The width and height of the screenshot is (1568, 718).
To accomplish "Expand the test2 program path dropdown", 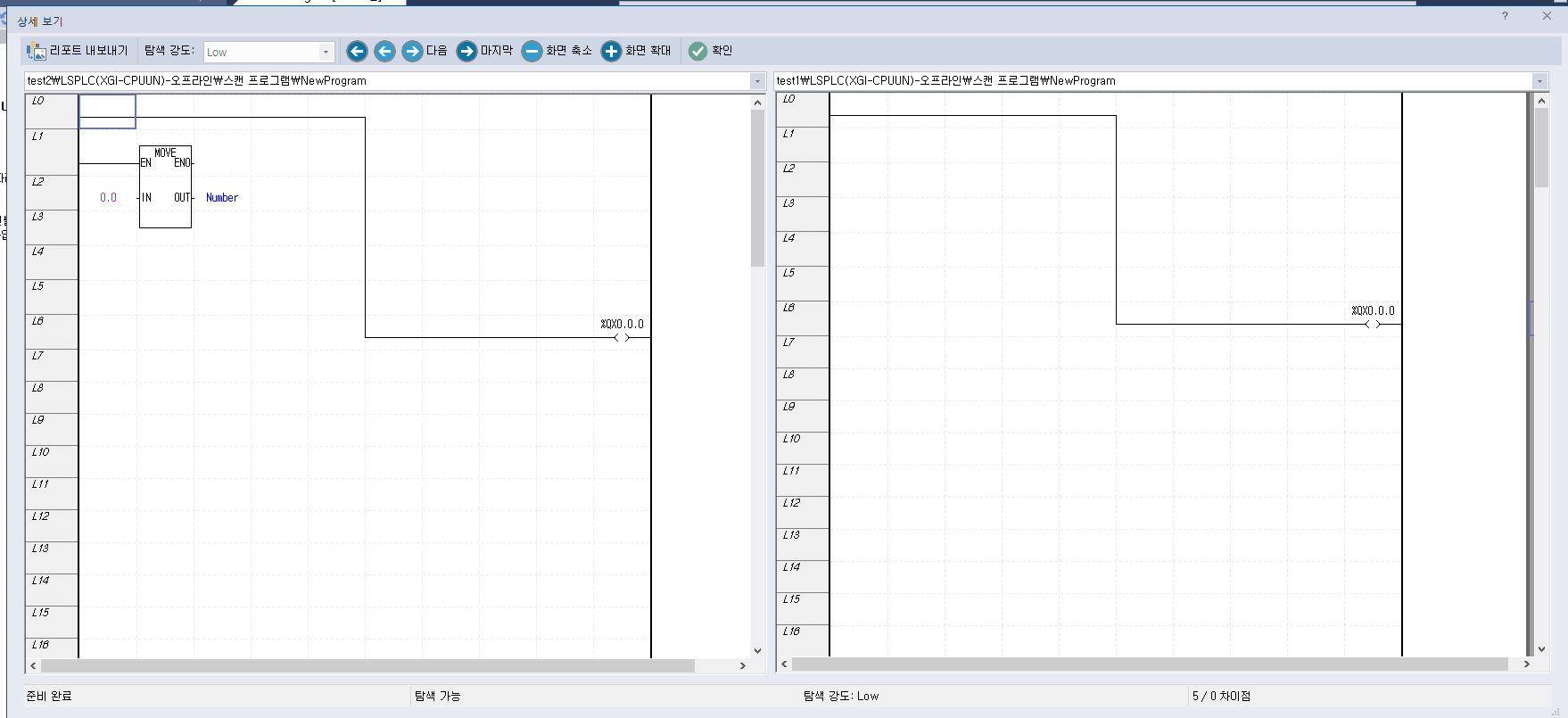I will click(757, 81).
